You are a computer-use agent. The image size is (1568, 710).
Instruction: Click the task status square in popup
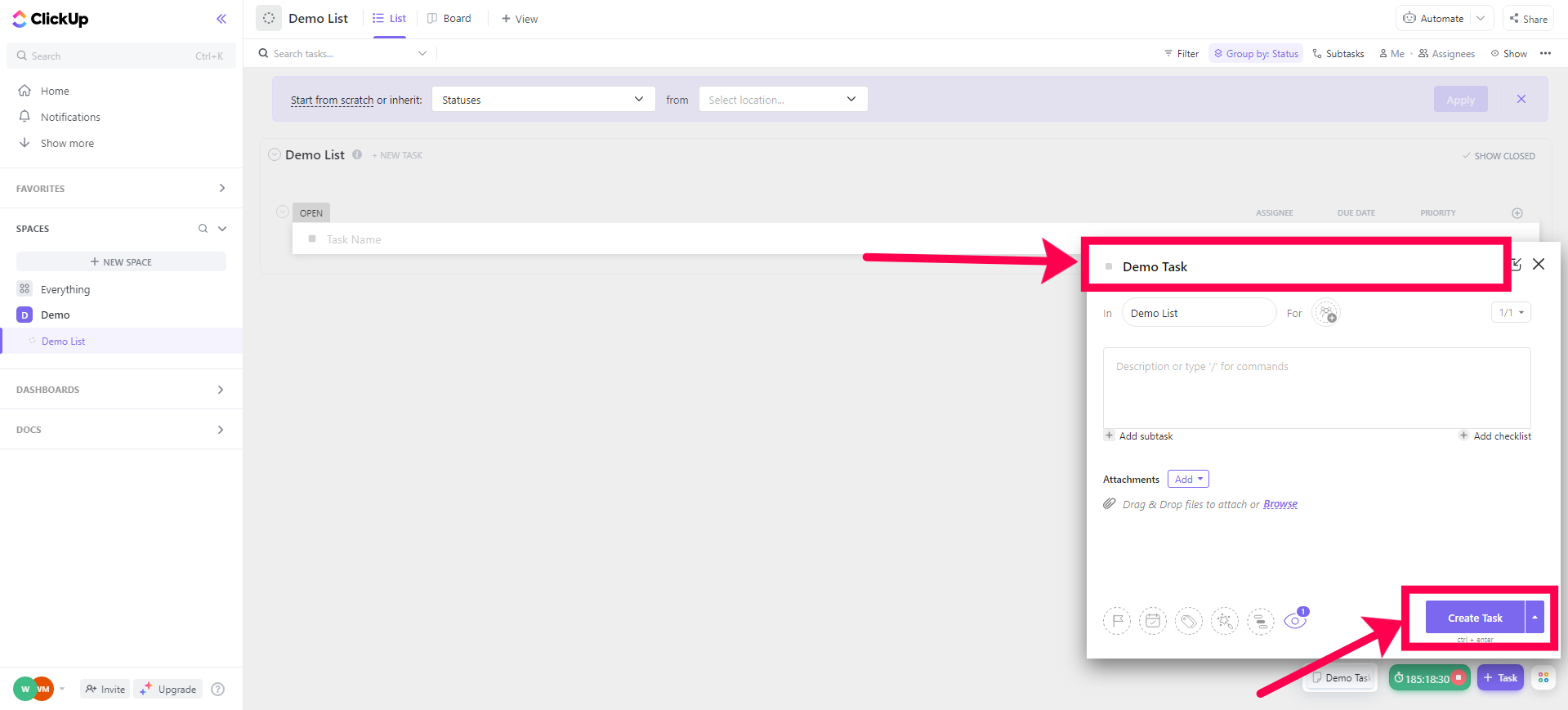1109,266
